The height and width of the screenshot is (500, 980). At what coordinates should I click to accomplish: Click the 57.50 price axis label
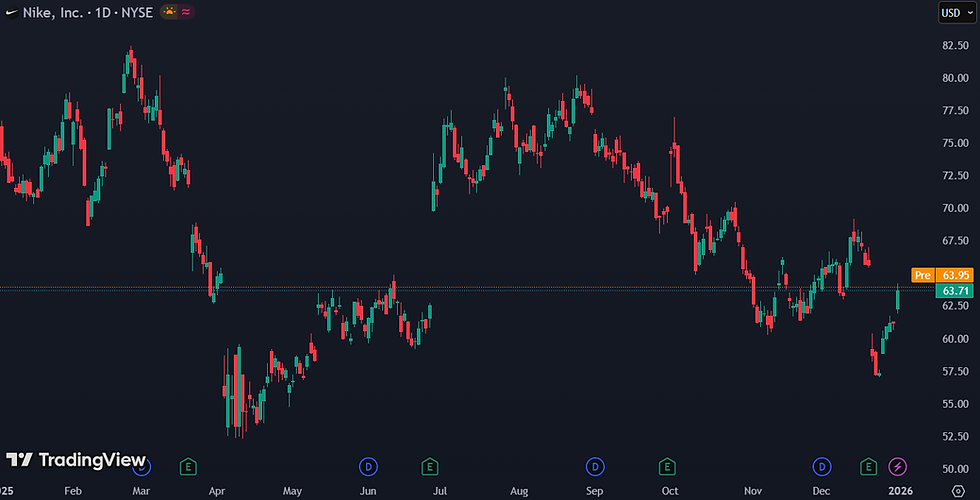(x=955, y=371)
